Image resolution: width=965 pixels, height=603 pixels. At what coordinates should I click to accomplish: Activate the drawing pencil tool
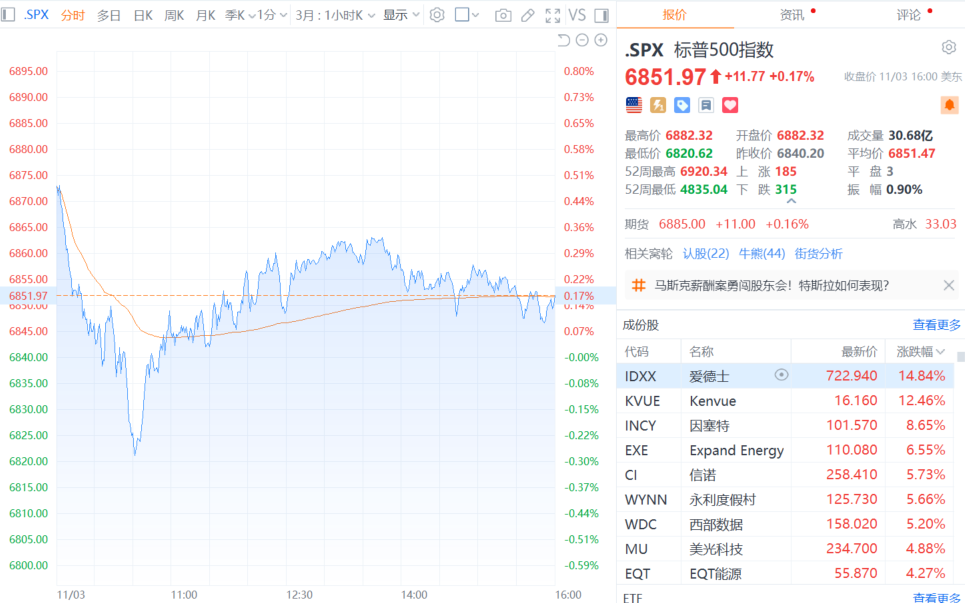[x=527, y=15]
